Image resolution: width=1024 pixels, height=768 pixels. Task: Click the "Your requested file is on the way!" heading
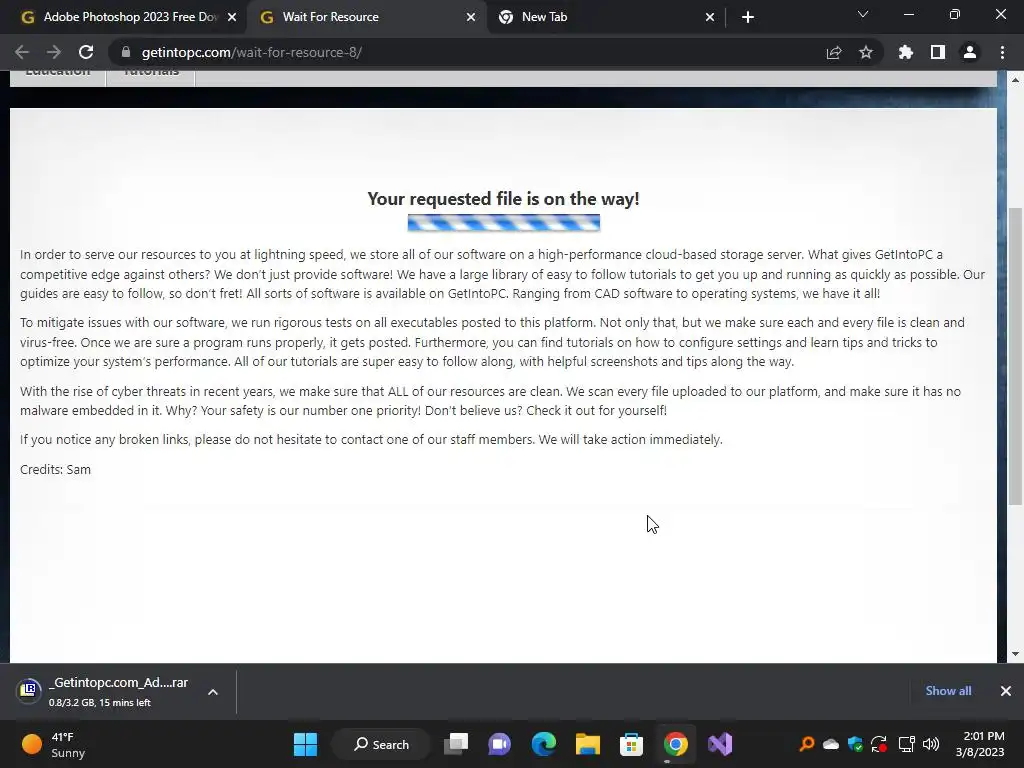tap(504, 199)
